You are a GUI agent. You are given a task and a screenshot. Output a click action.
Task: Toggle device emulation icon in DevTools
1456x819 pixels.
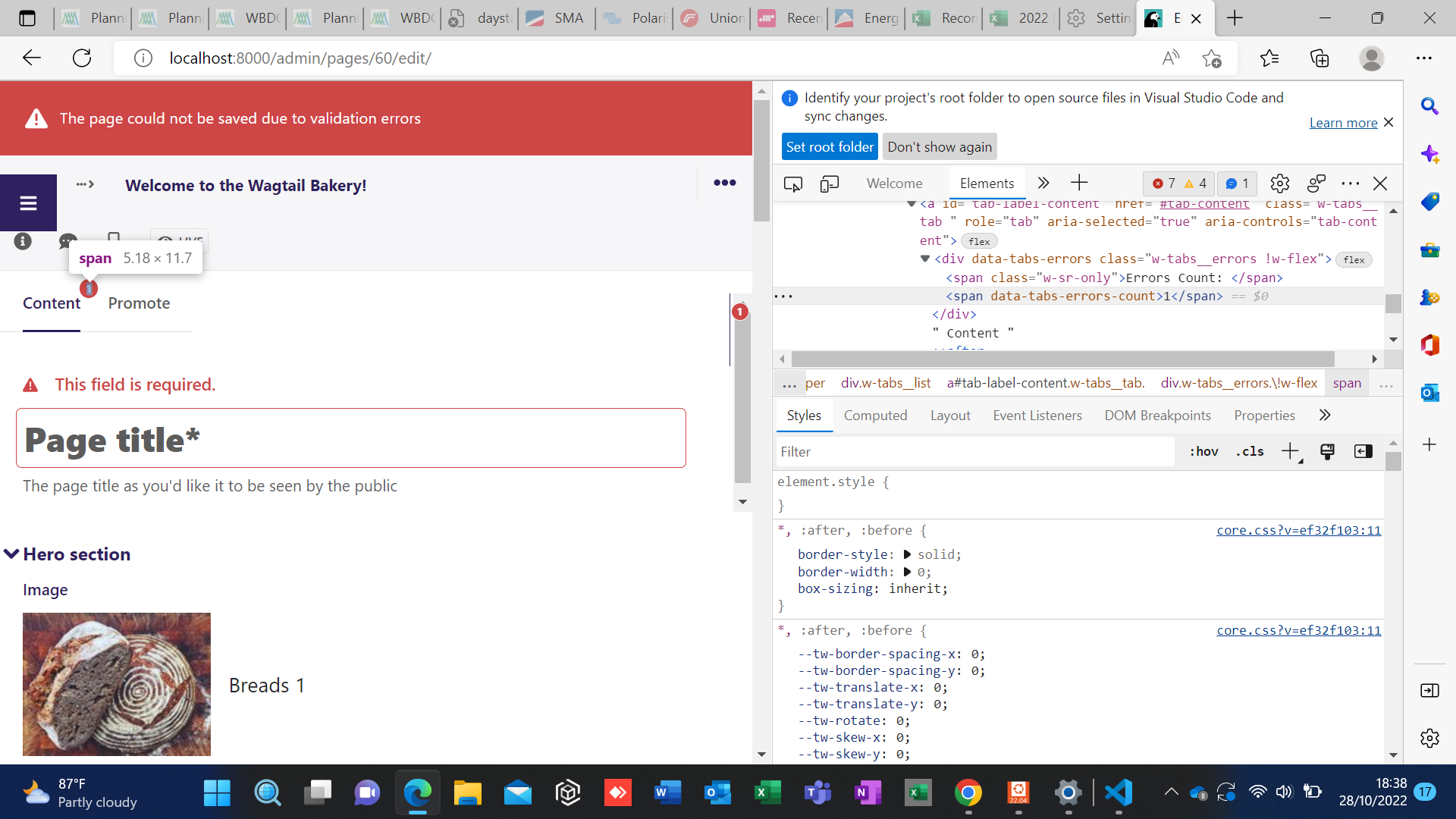(830, 184)
